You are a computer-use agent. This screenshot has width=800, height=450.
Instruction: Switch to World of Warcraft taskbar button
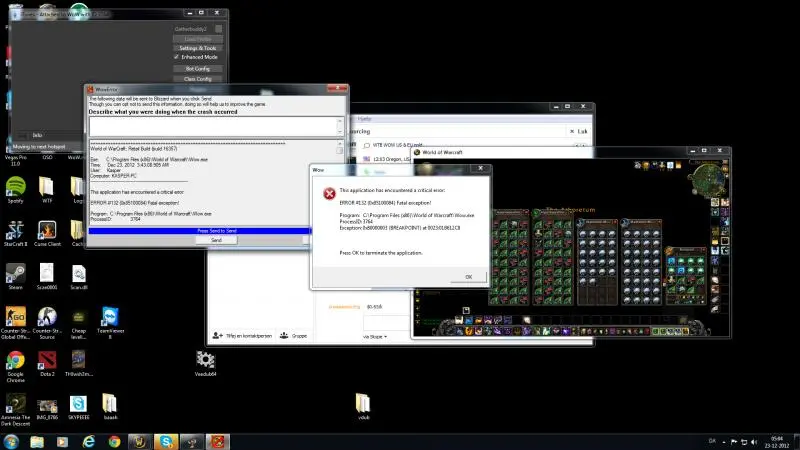140,442
